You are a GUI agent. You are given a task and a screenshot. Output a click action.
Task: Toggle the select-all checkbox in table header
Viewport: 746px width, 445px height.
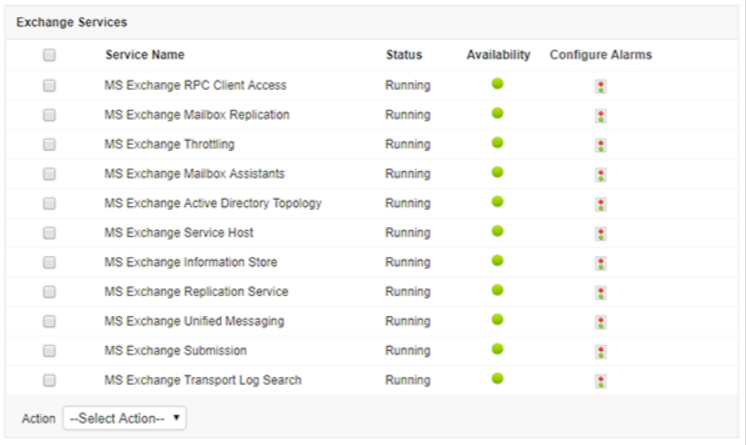[x=49, y=56]
